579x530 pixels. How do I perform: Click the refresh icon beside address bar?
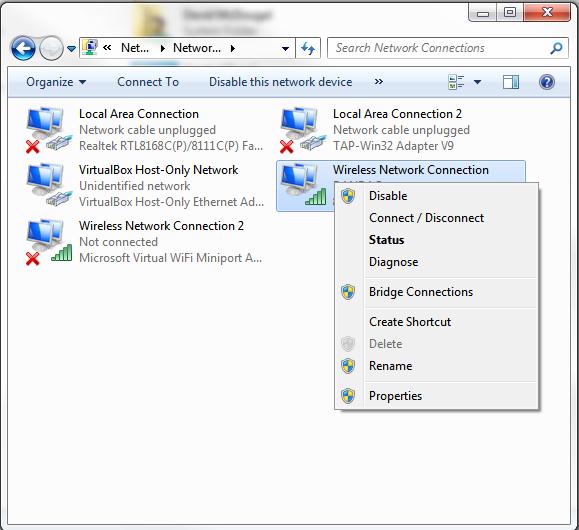[x=308, y=48]
